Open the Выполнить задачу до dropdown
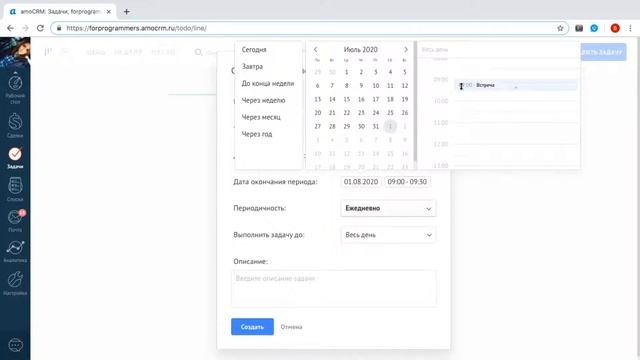 [x=388, y=235]
